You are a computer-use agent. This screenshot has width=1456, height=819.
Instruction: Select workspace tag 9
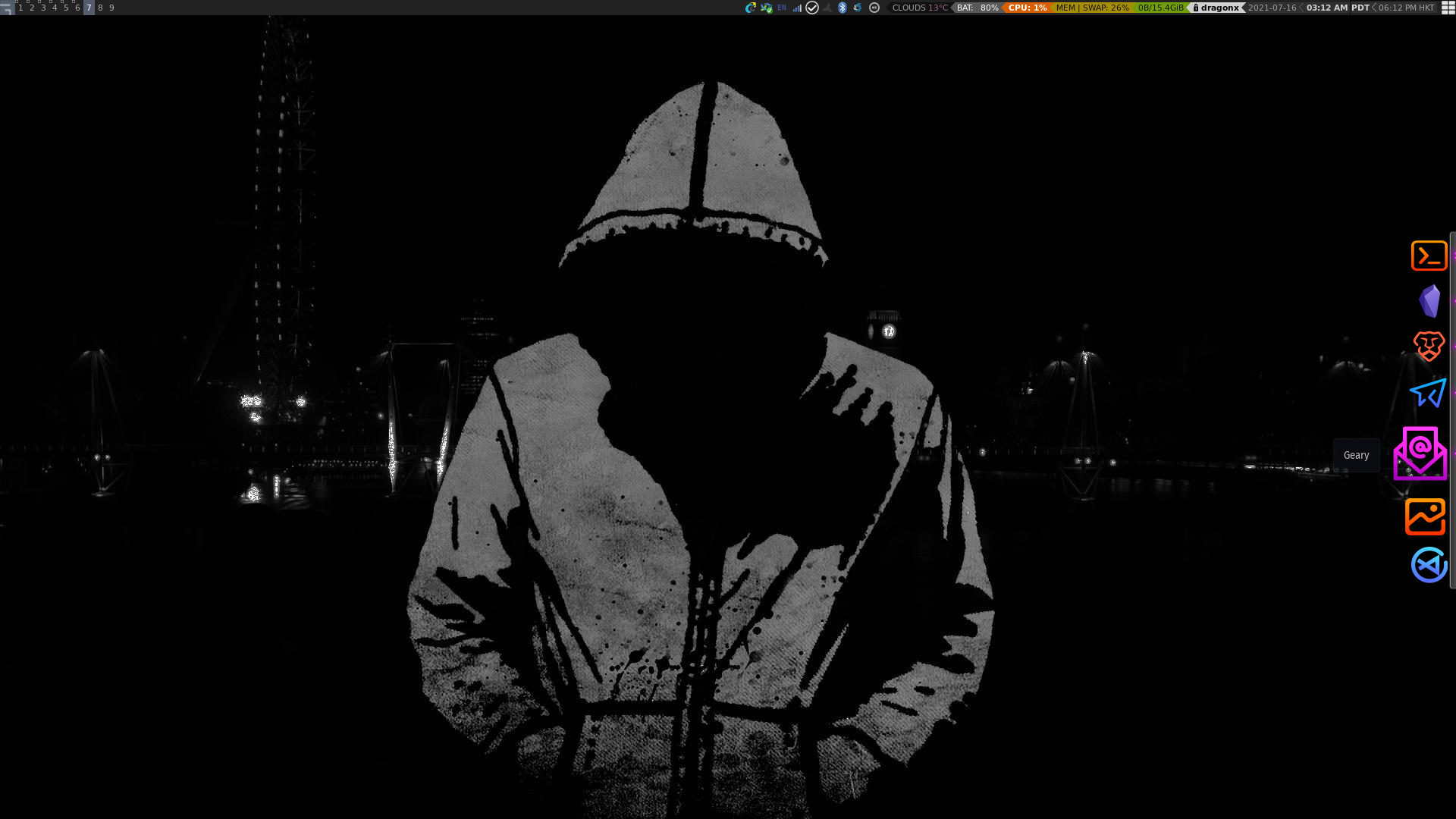click(111, 8)
